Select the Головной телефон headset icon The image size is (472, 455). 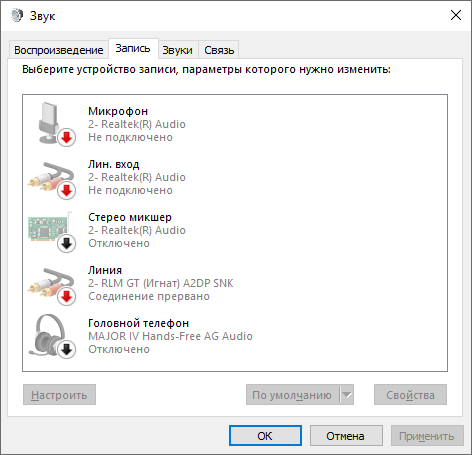click(x=52, y=336)
